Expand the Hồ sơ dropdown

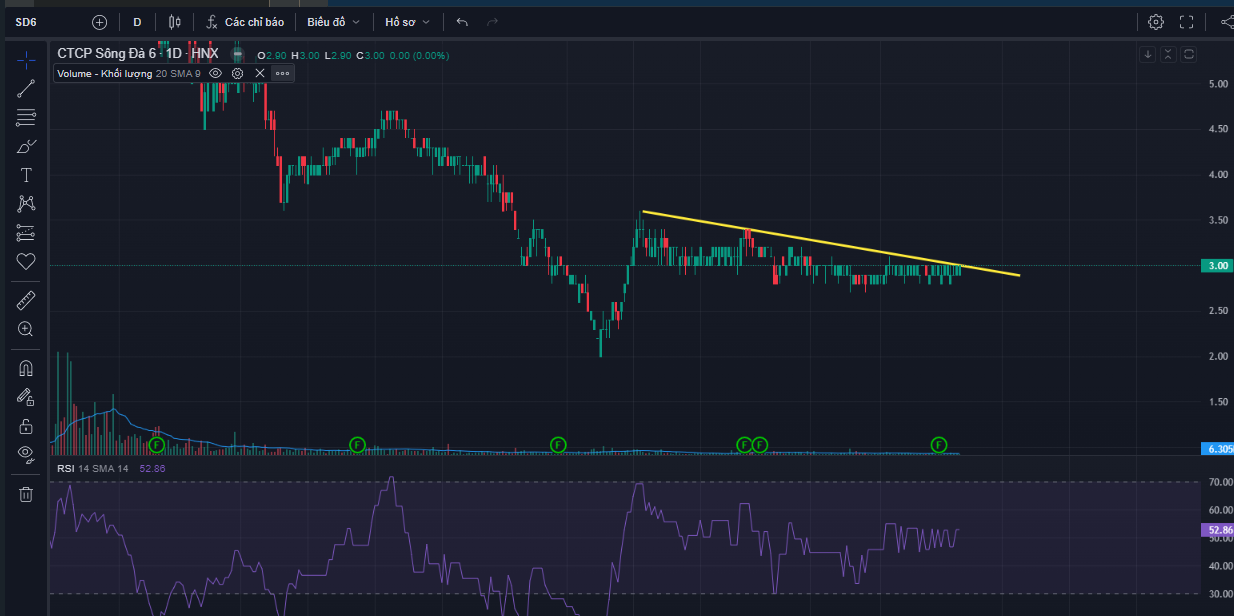[x=408, y=22]
